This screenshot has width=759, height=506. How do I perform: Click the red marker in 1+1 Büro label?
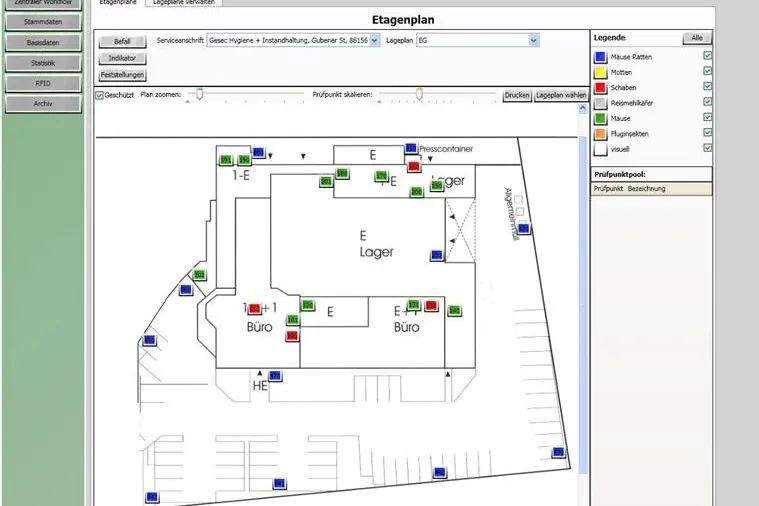255,308
